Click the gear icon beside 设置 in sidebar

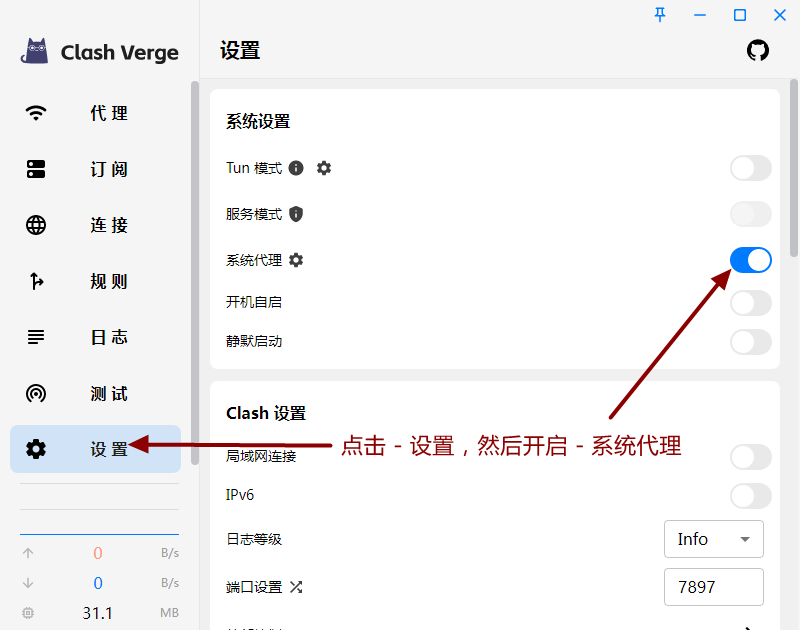[x=36, y=449]
